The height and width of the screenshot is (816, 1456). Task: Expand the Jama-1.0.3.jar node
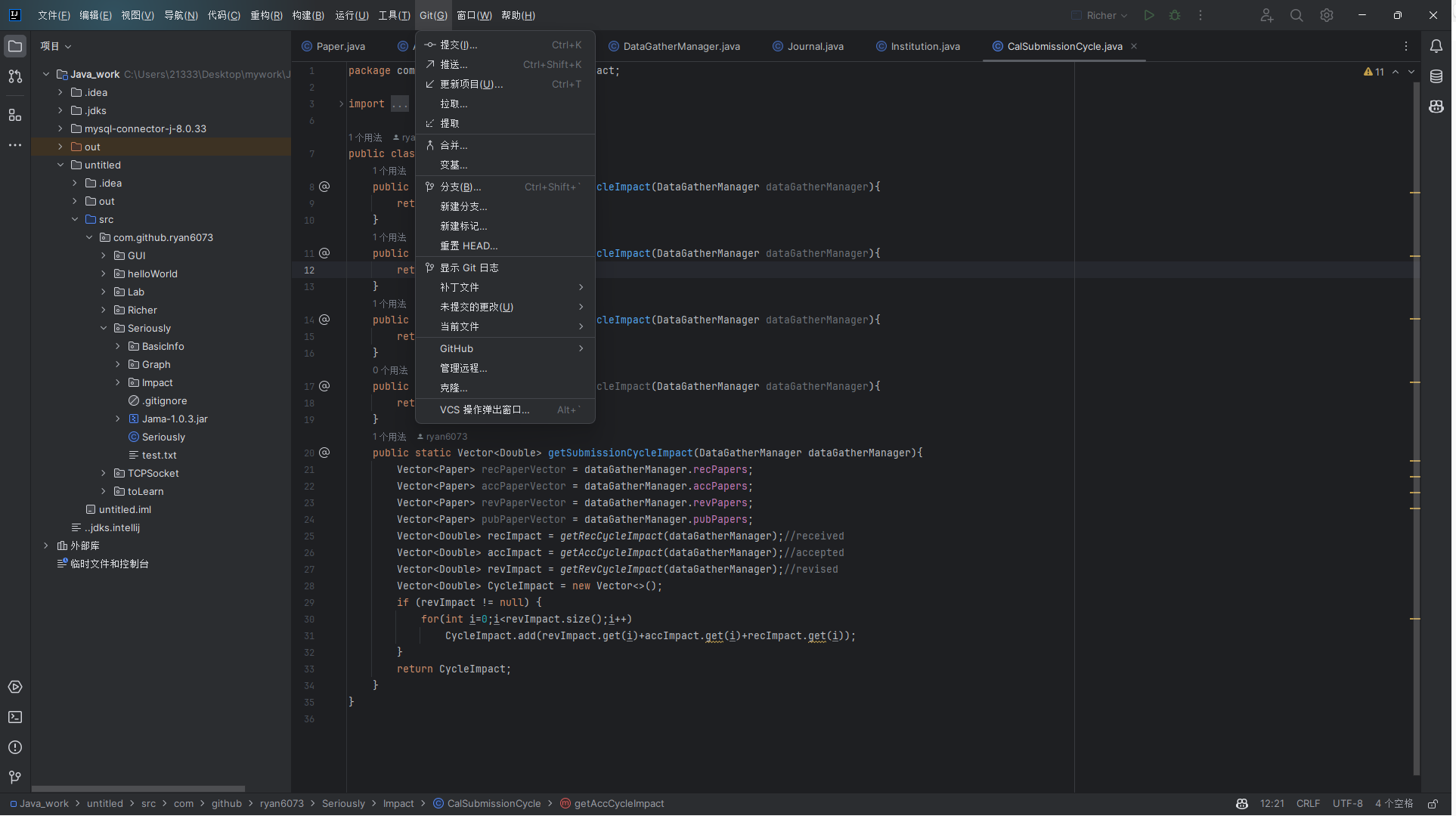[118, 419]
